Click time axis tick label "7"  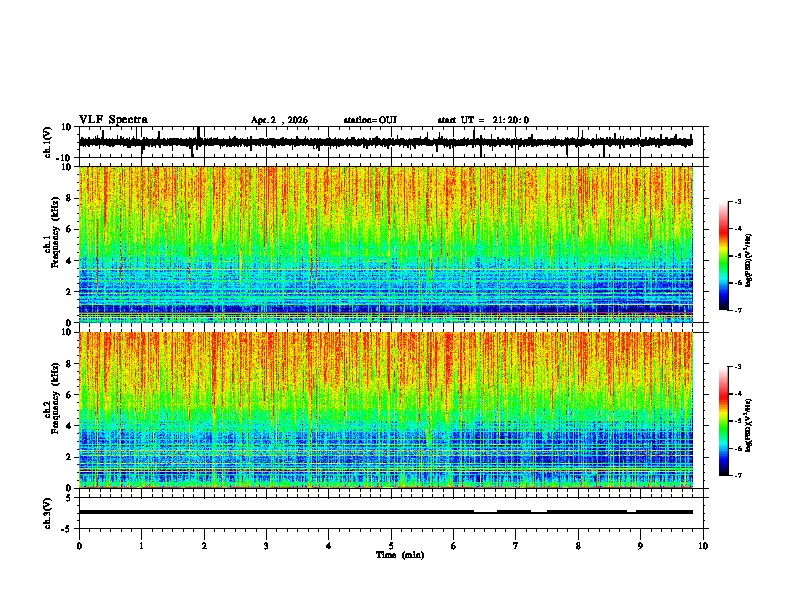516,546
